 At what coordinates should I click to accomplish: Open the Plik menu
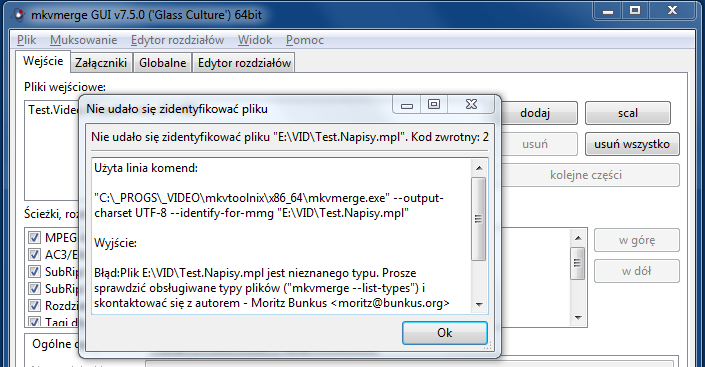(x=26, y=40)
